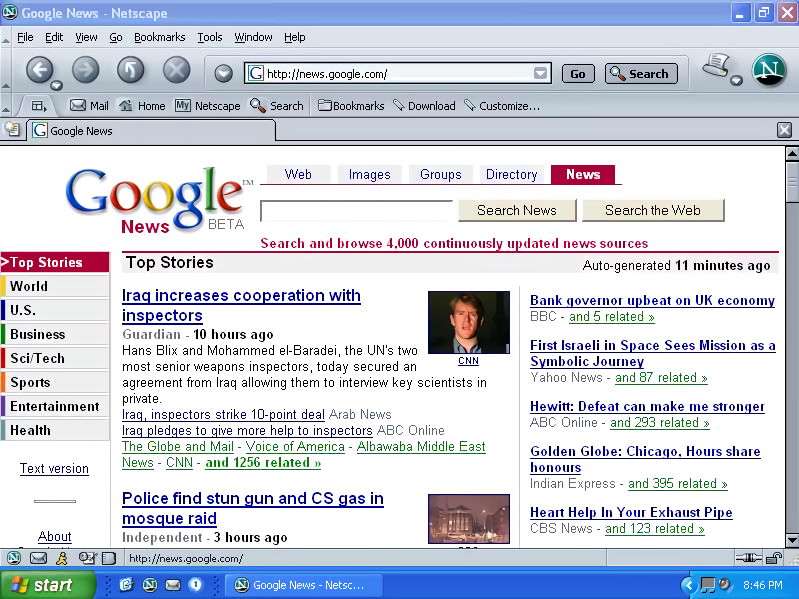This screenshot has width=799, height=599.
Task: Open the Help menu
Action: [295, 37]
